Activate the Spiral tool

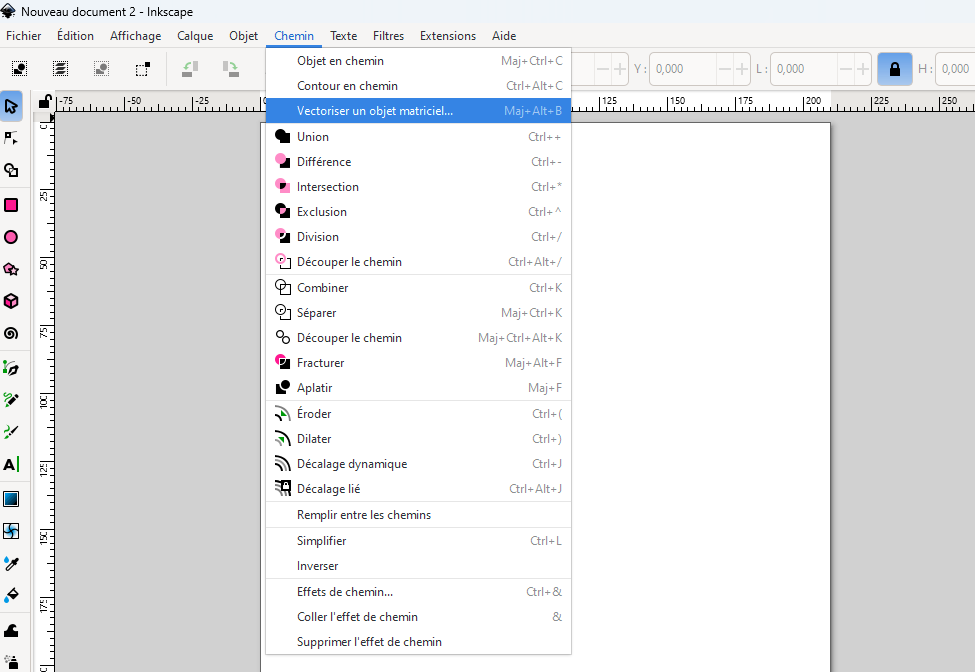coord(11,333)
